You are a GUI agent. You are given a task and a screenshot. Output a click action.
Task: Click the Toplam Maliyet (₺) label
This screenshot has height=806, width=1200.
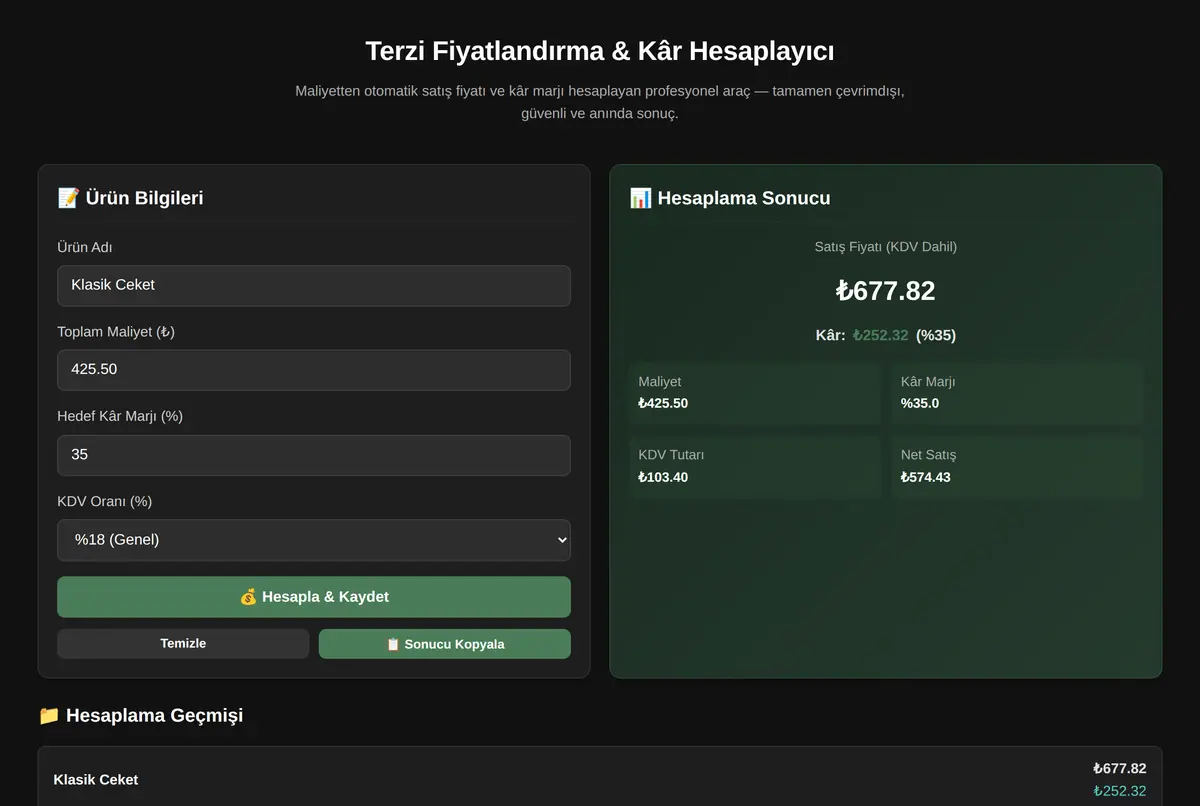pos(116,332)
